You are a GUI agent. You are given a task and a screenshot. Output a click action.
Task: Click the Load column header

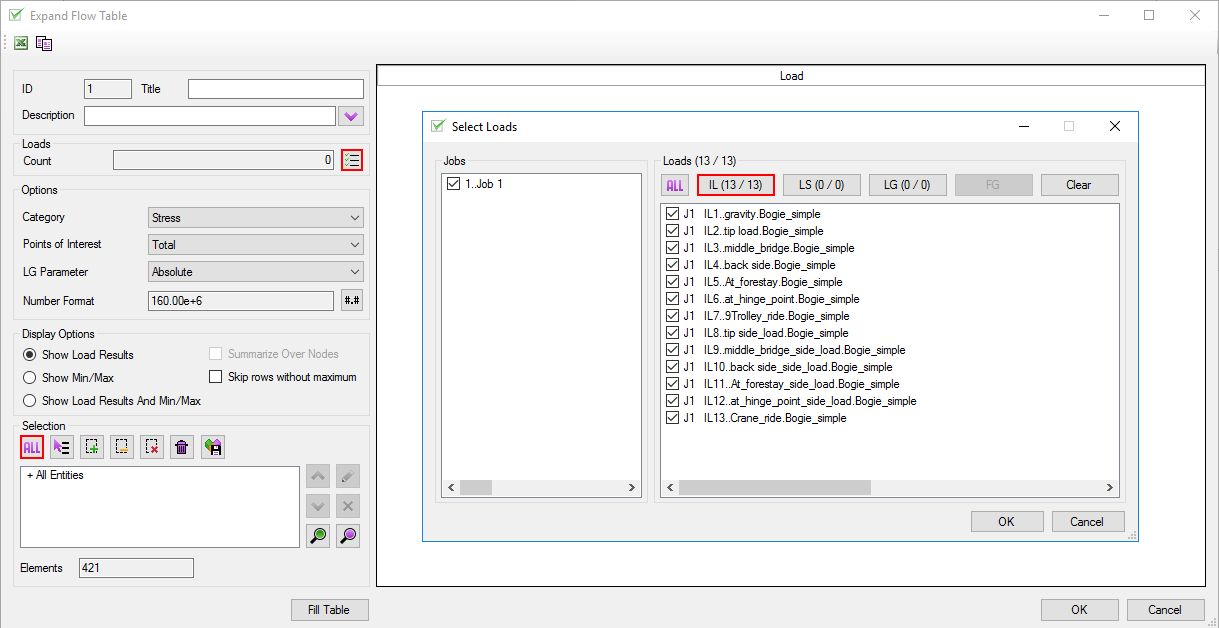pyautogui.click(x=791, y=76)
